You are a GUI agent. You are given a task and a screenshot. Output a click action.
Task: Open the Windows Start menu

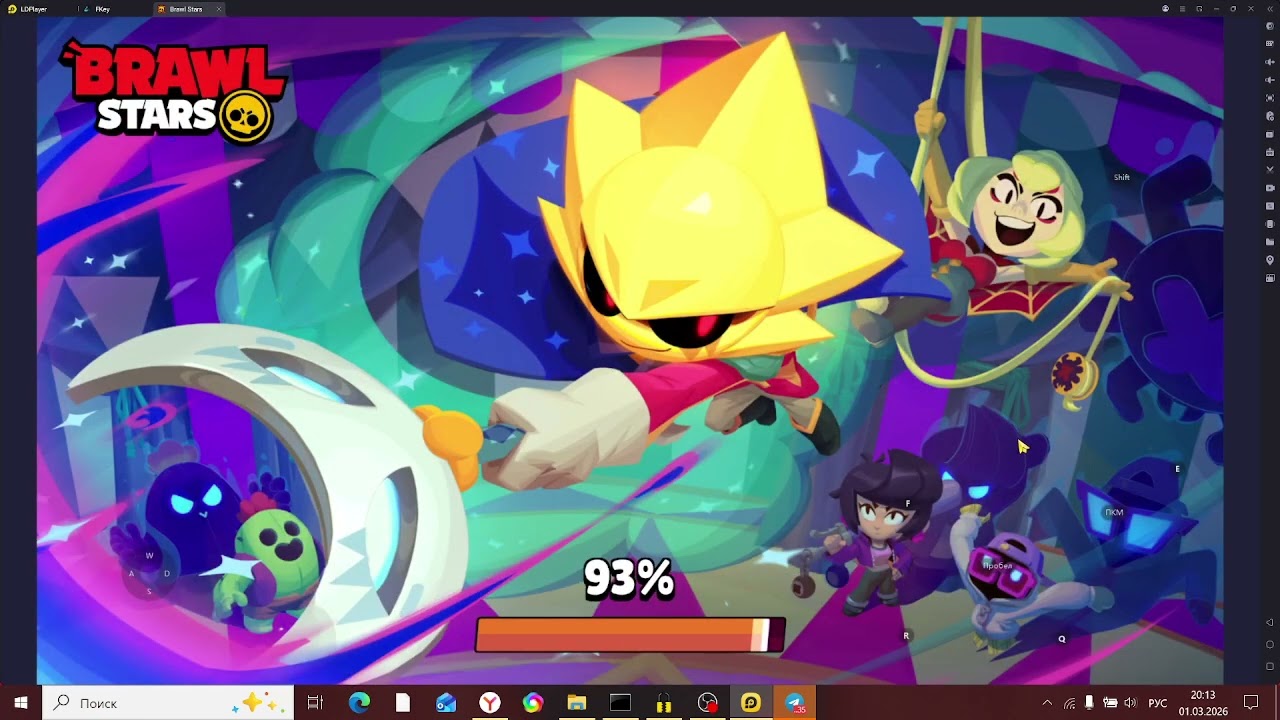click(x=20, y=703)
